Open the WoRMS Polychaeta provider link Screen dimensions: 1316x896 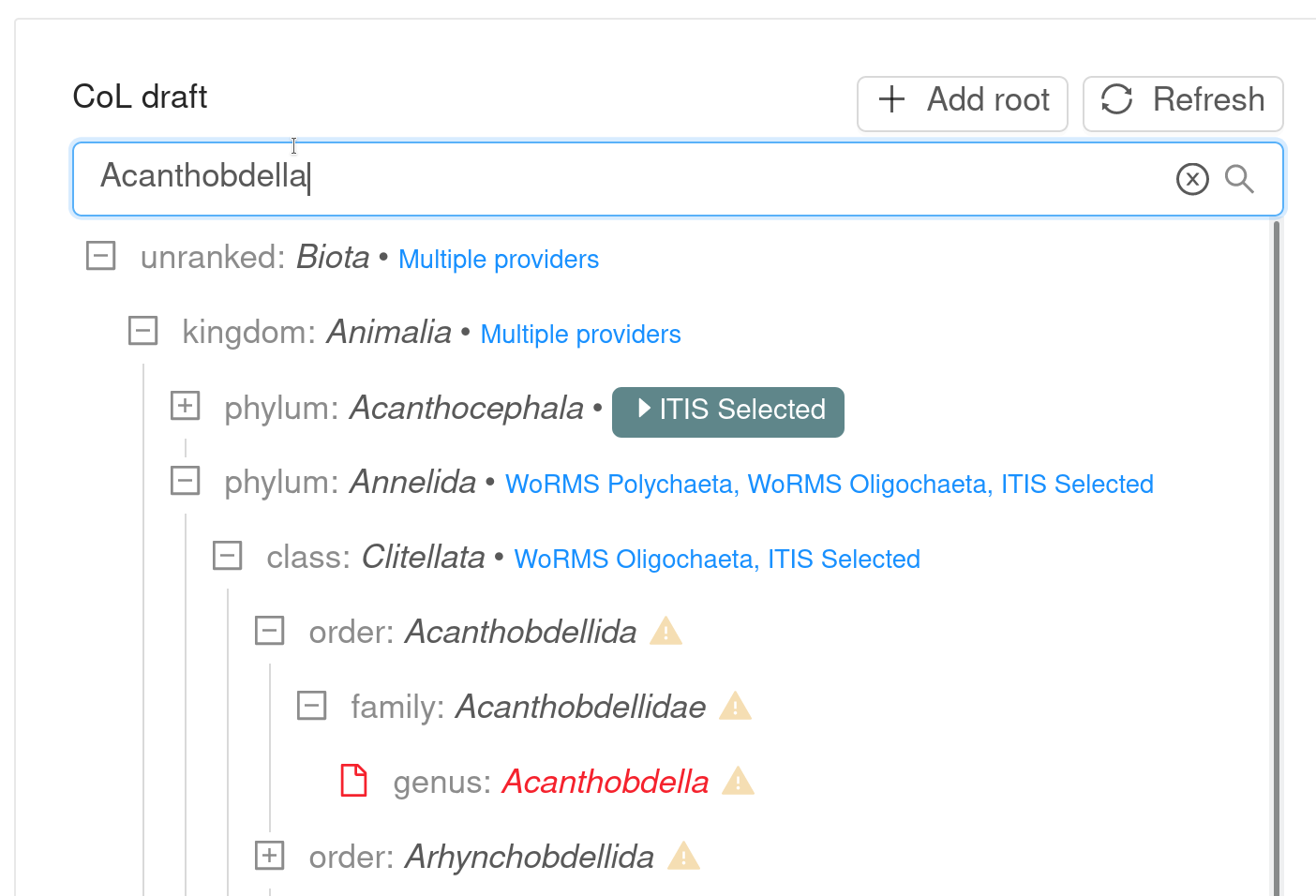click(x=620, y=484)
